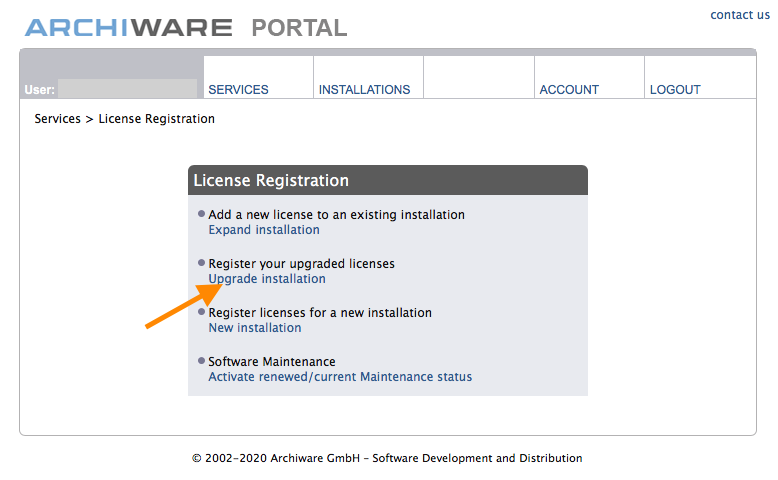Click the Archiware Portal logo
Image resolution: width=778 pixels, height=480 pixels.
click(x=186, y=28)
